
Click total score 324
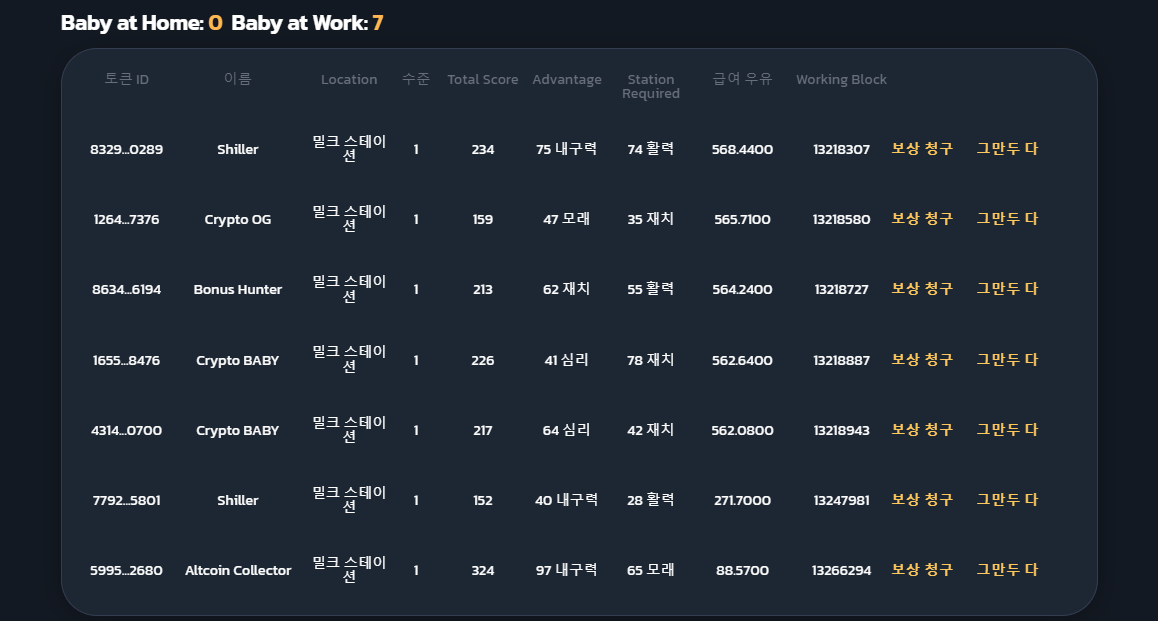click(482, 571)
